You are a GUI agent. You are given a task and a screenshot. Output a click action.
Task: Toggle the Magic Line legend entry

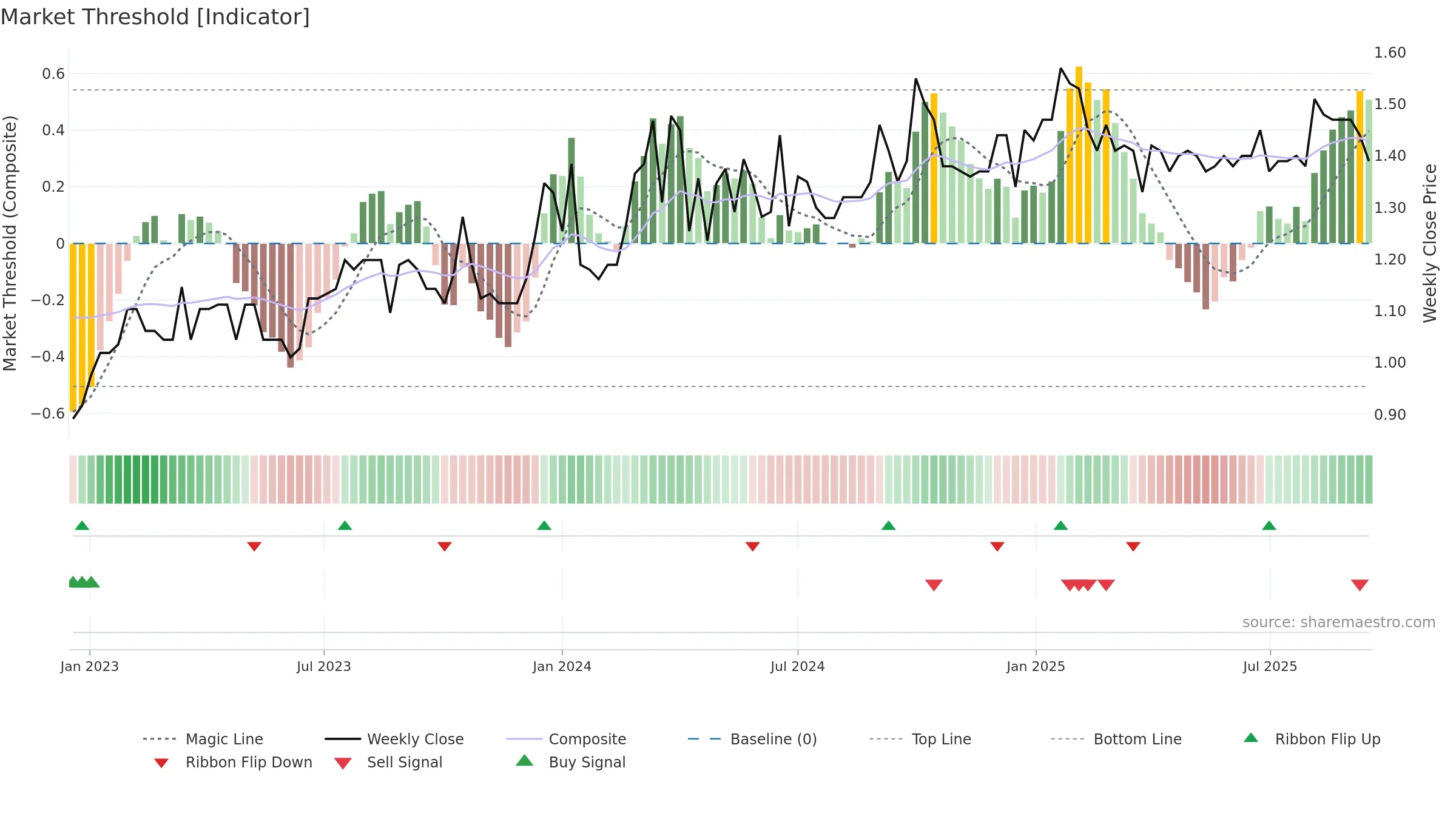(203, 739)
